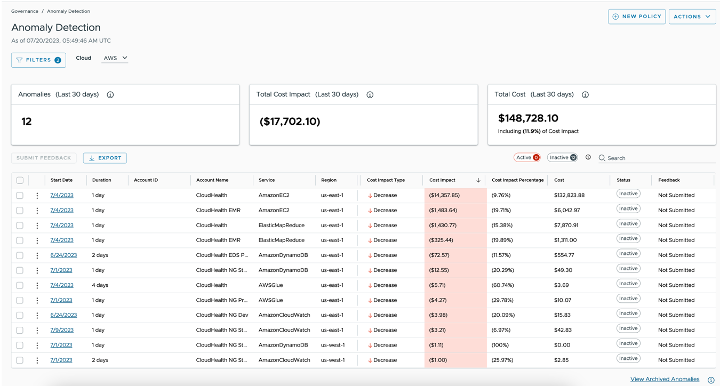Click info icon beside Anomalies heading
This screenshot has width=720, height=386.
[x=110, y=95]
